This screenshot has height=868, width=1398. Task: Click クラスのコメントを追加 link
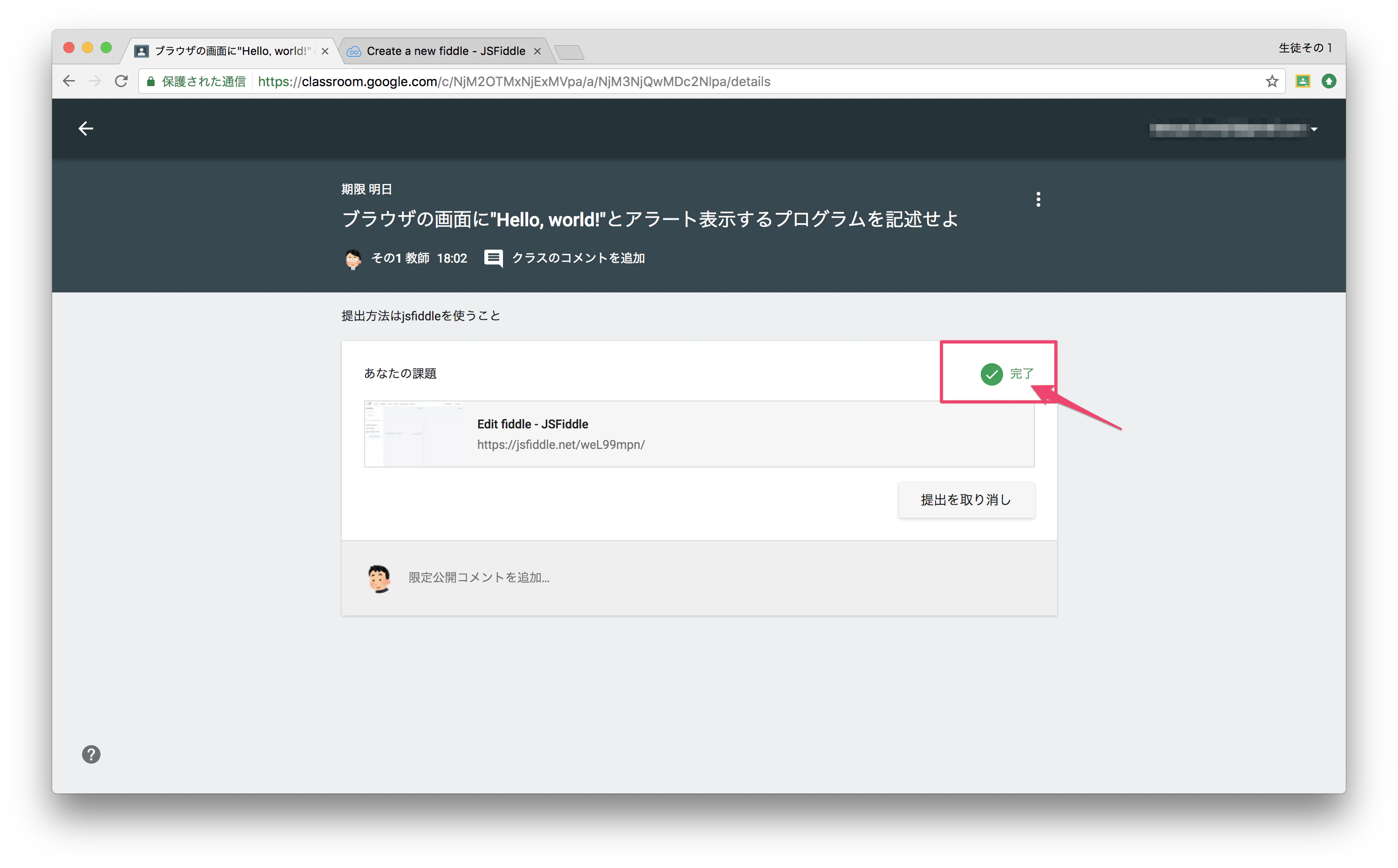tap(578, 258)
